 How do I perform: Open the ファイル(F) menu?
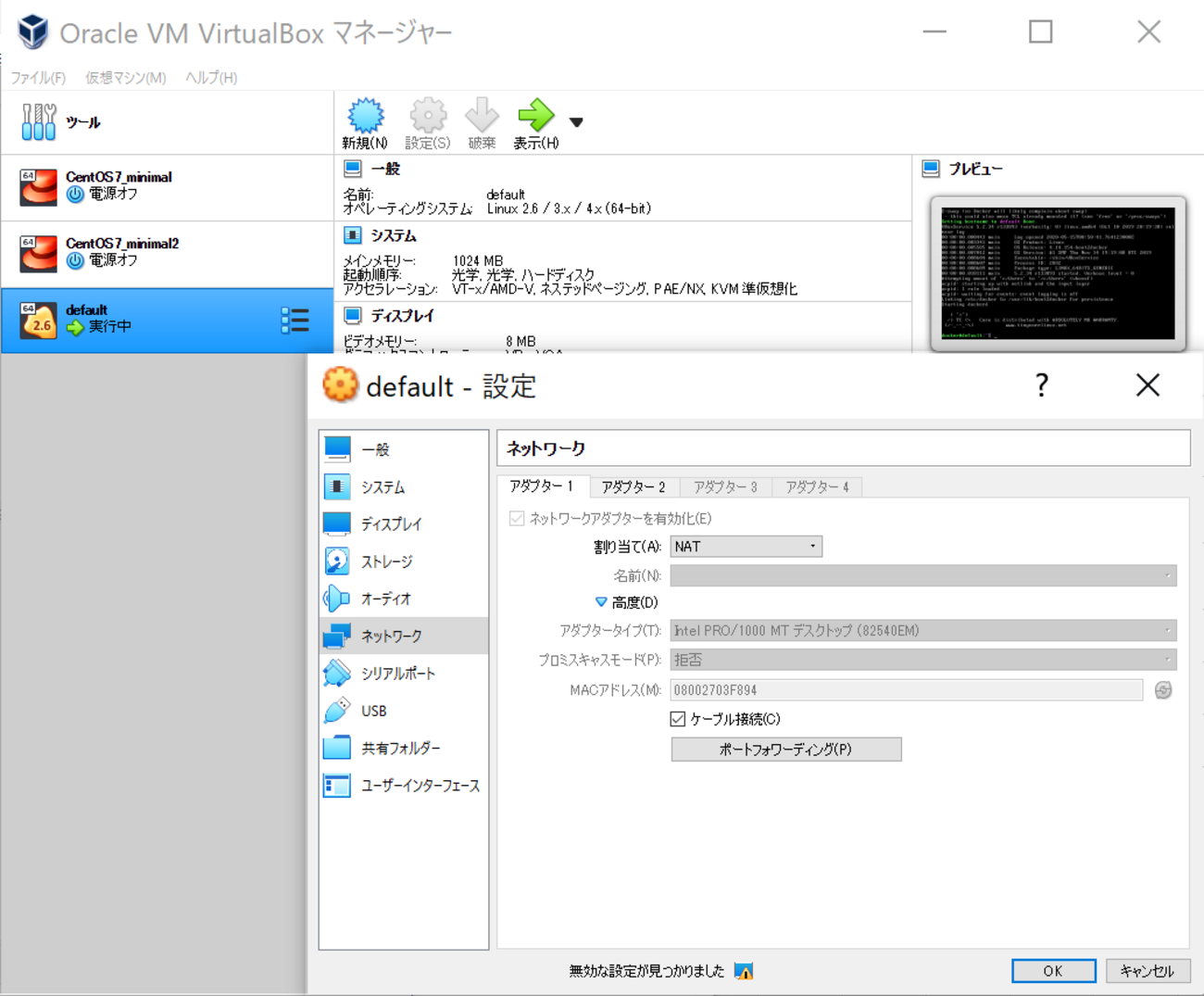[x=38, y=78]
